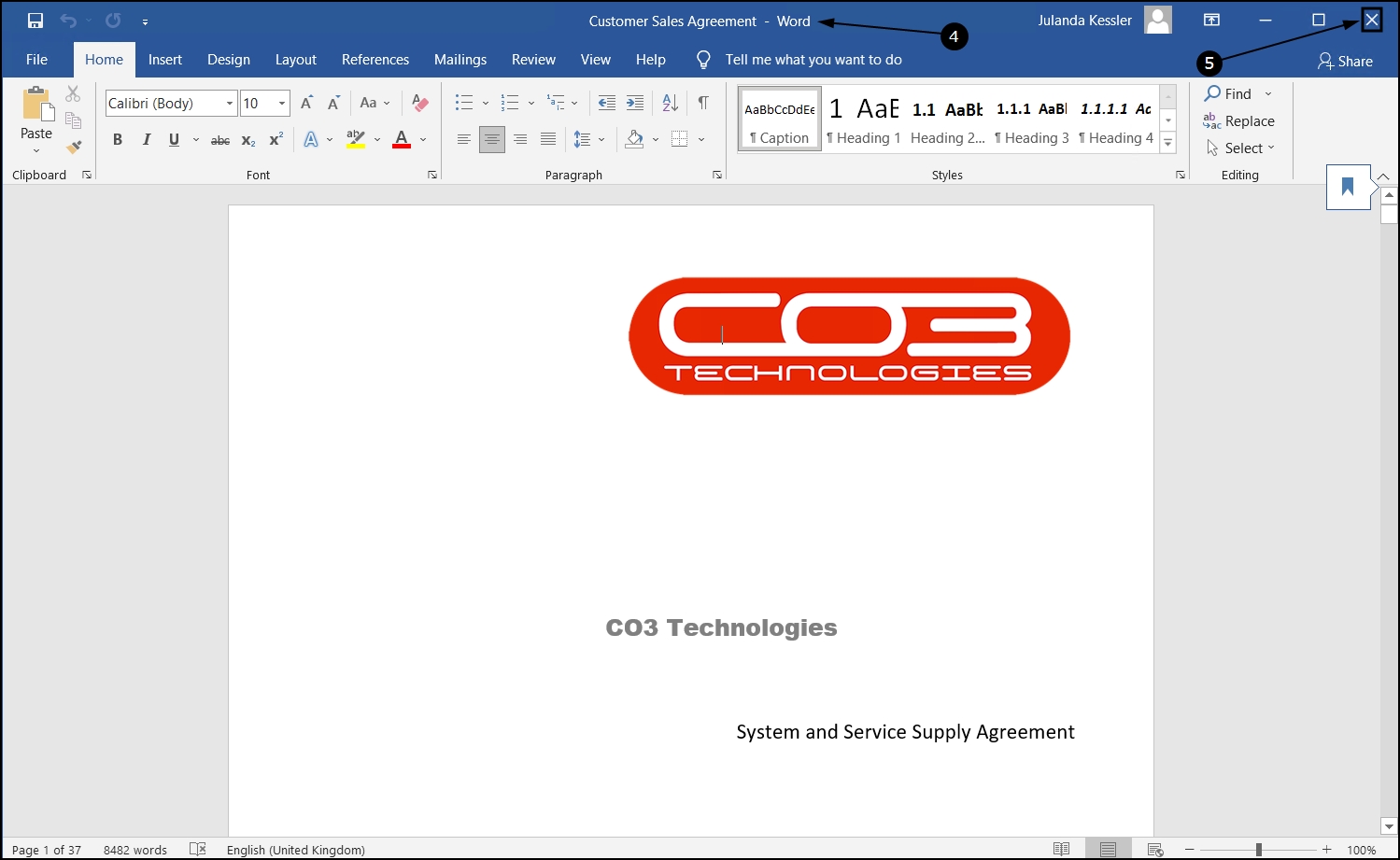Viewport: 1400px width, 860px height.
Task: Click the bookmark icon beside the ribbon
Action: [1348, 187]
